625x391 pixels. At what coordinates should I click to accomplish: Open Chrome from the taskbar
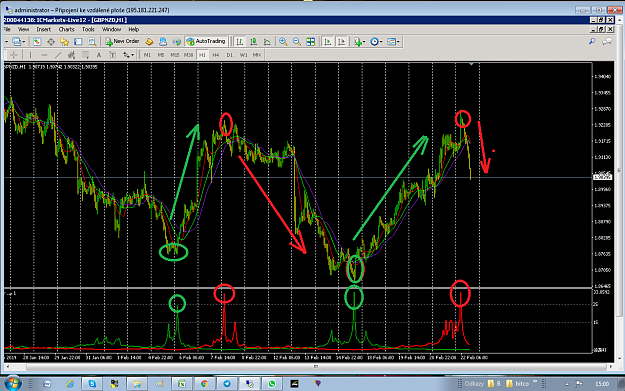point(204,383)
